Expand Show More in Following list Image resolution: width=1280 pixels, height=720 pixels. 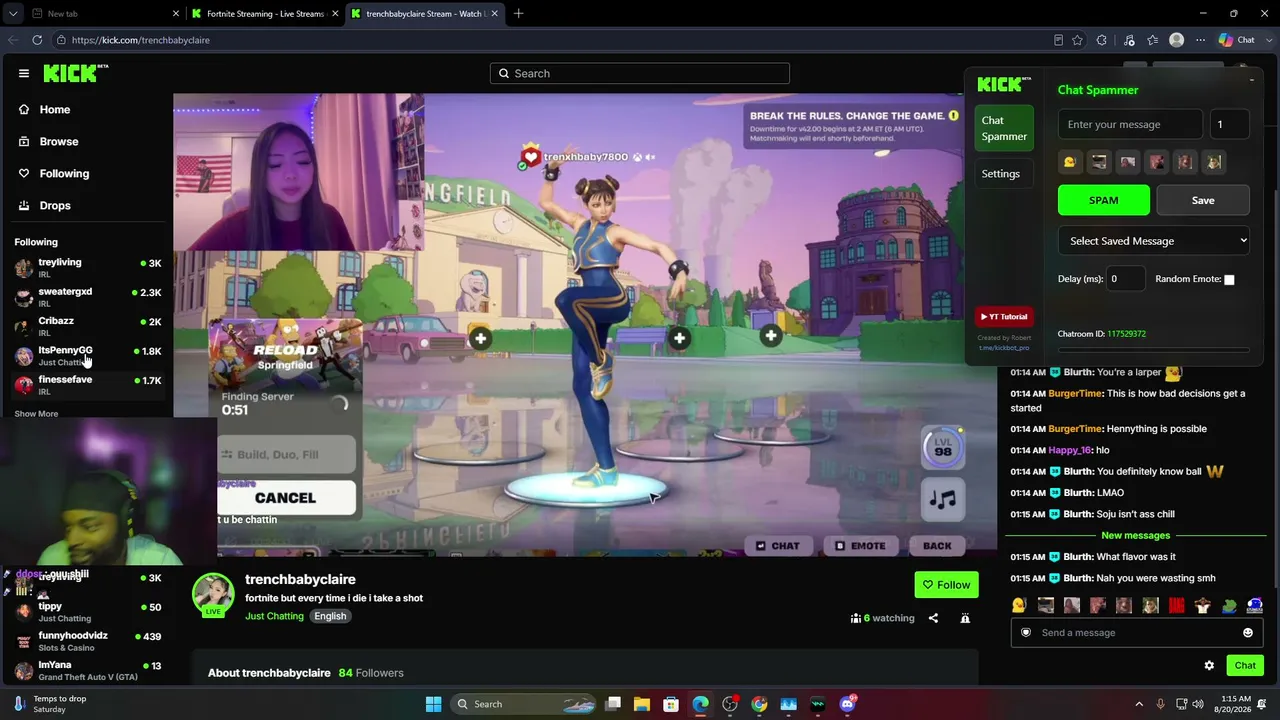coord(36,413)
